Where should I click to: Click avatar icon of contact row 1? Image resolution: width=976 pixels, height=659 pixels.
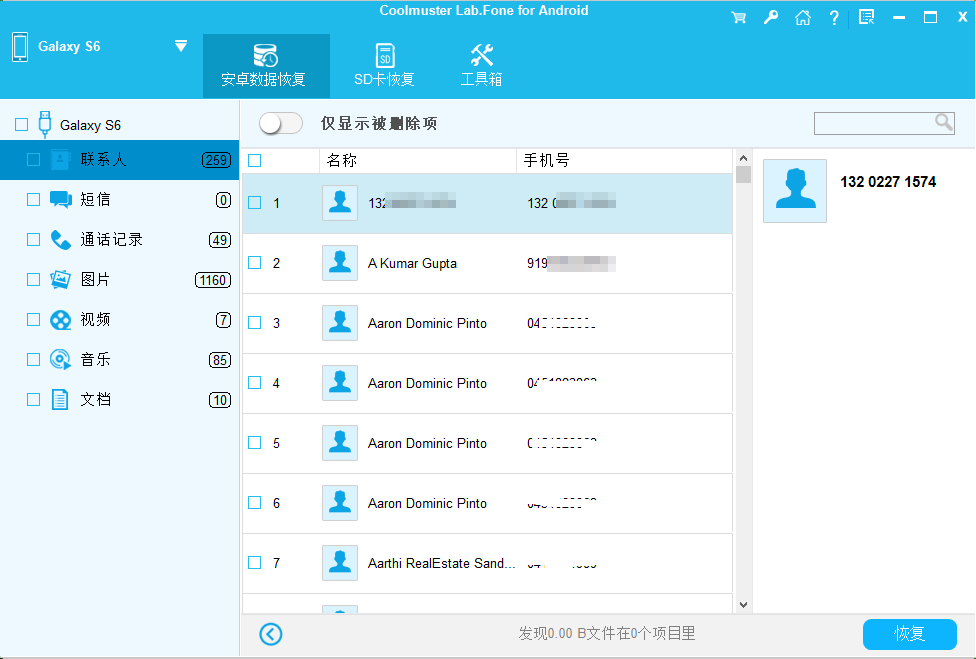(x=340, y=203)
